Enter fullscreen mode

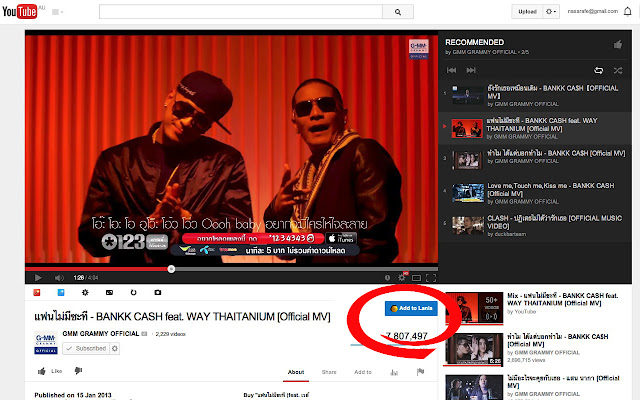[431, 278]
